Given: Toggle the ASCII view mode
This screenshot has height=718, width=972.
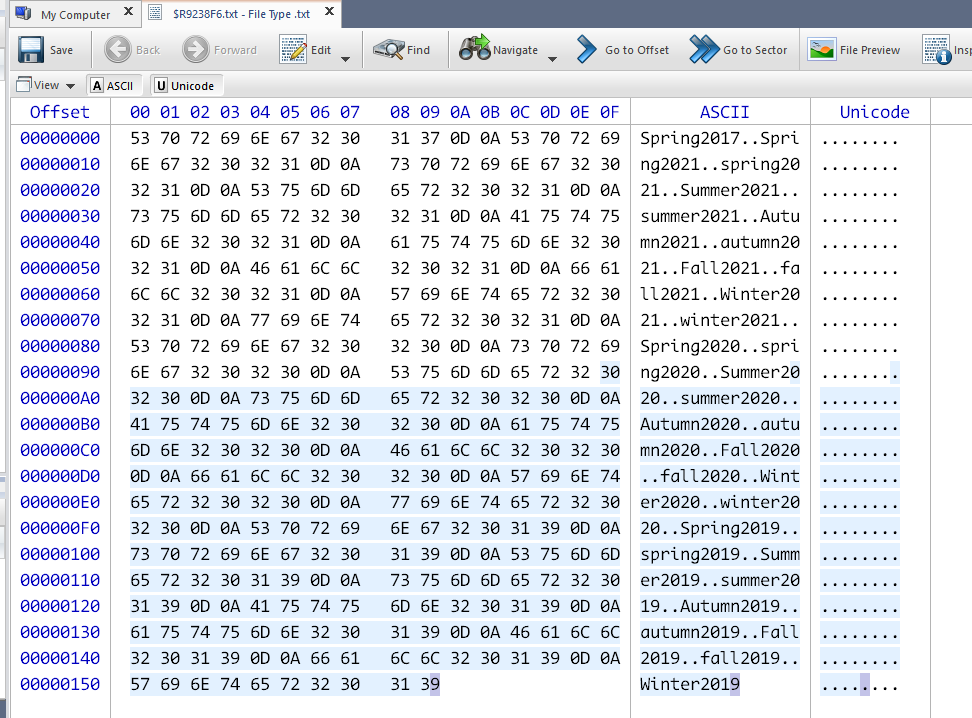Looking at the screenshot, I should 113,85.
